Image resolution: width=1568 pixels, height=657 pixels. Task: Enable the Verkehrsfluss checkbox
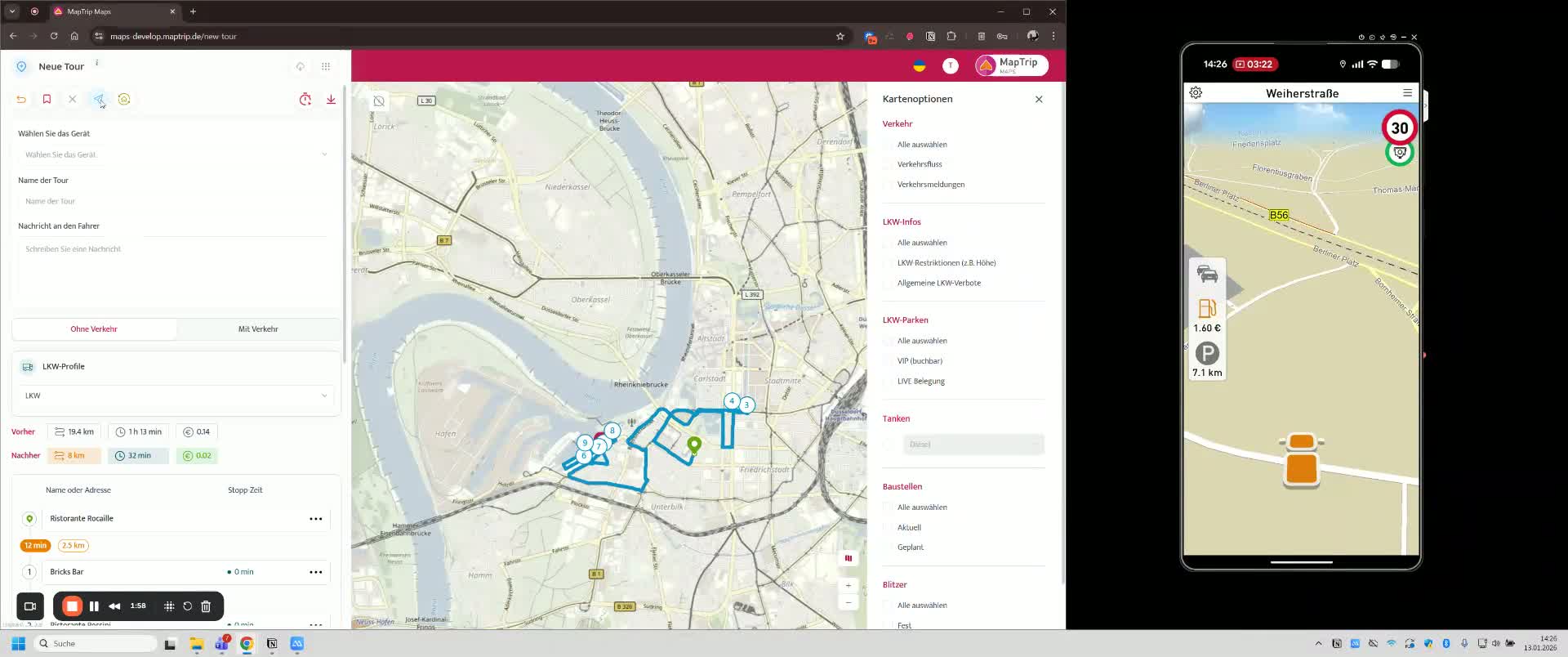pyautogui.click(x=888, y=165)
